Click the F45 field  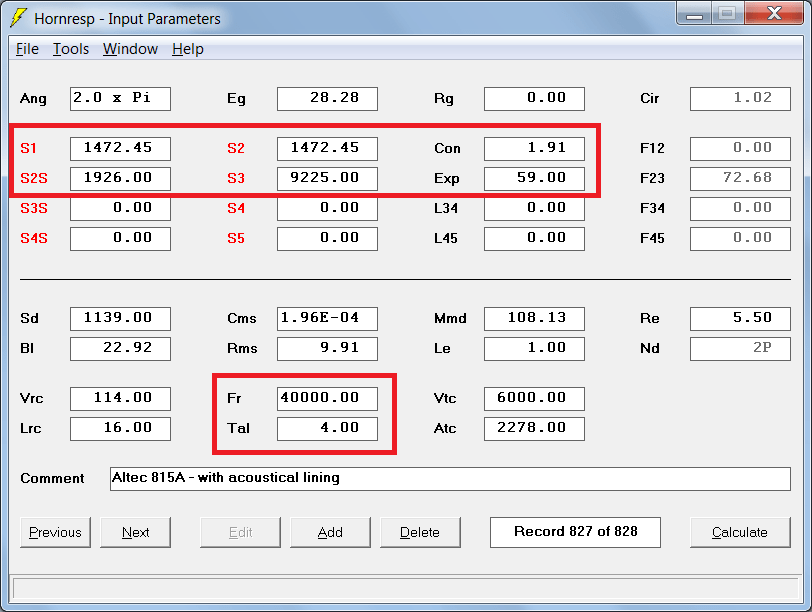click(740, 239)
